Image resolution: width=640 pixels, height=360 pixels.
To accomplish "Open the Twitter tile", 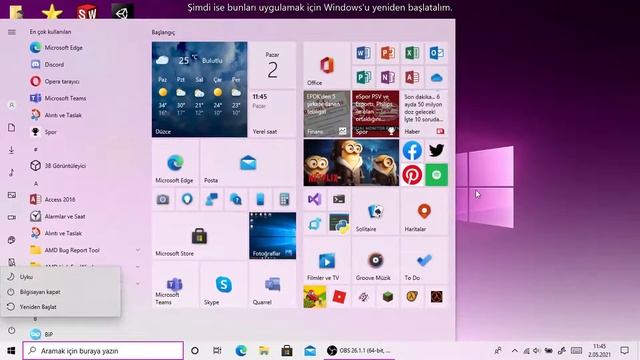I will click(436, 151).
